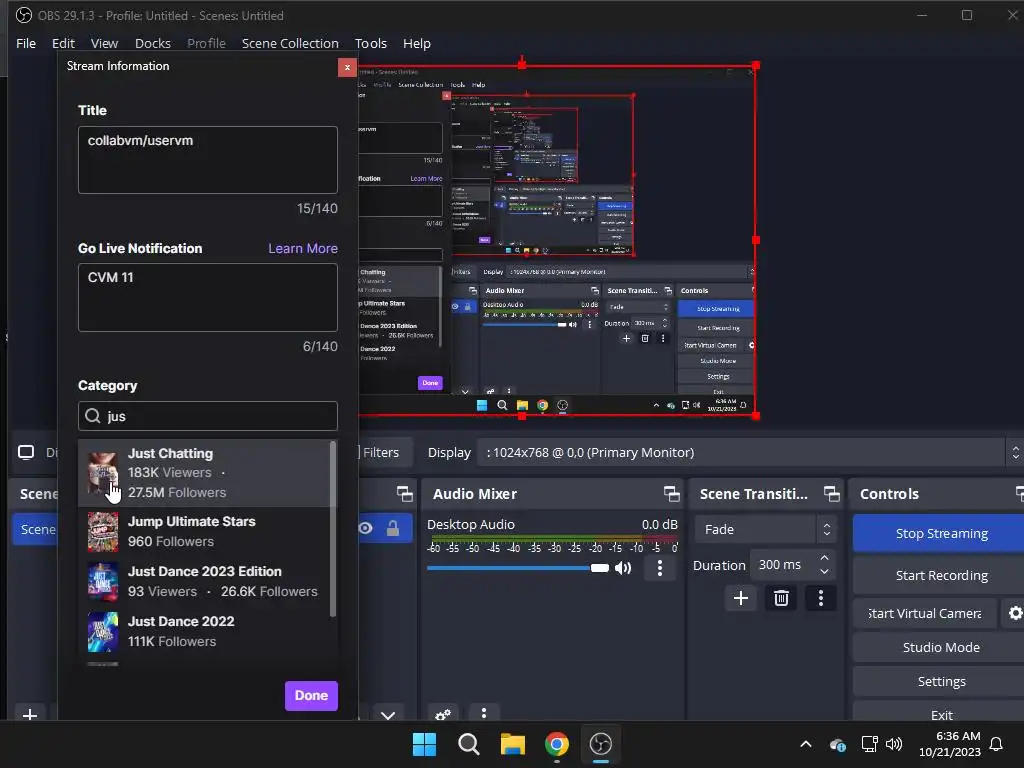Pop out the Sources dock
Image resolution: width=1024 pixels, height=768 pixels.
pyautogui.click(x=404, y=494)
